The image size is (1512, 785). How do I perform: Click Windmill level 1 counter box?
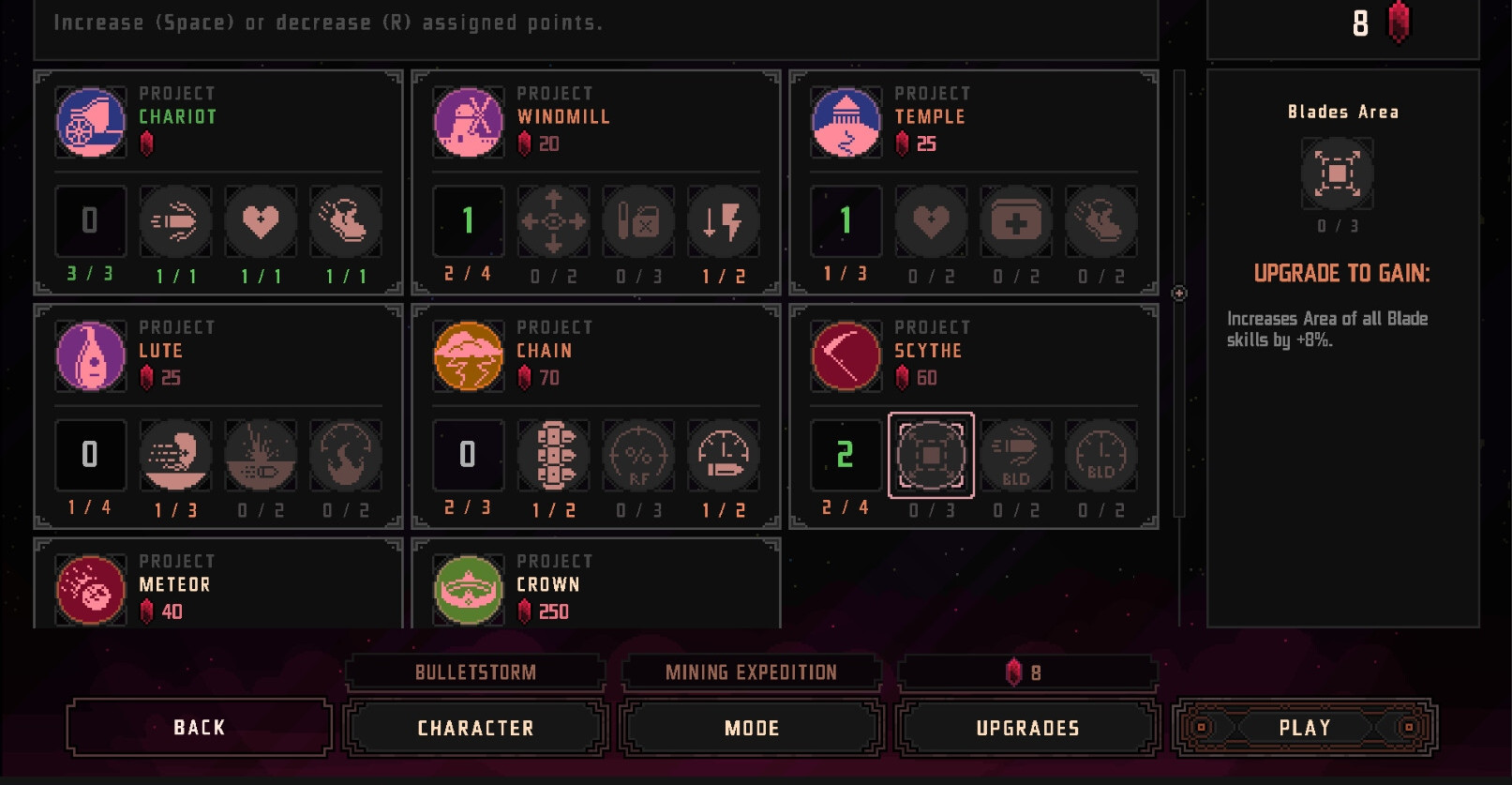[468, 221]
